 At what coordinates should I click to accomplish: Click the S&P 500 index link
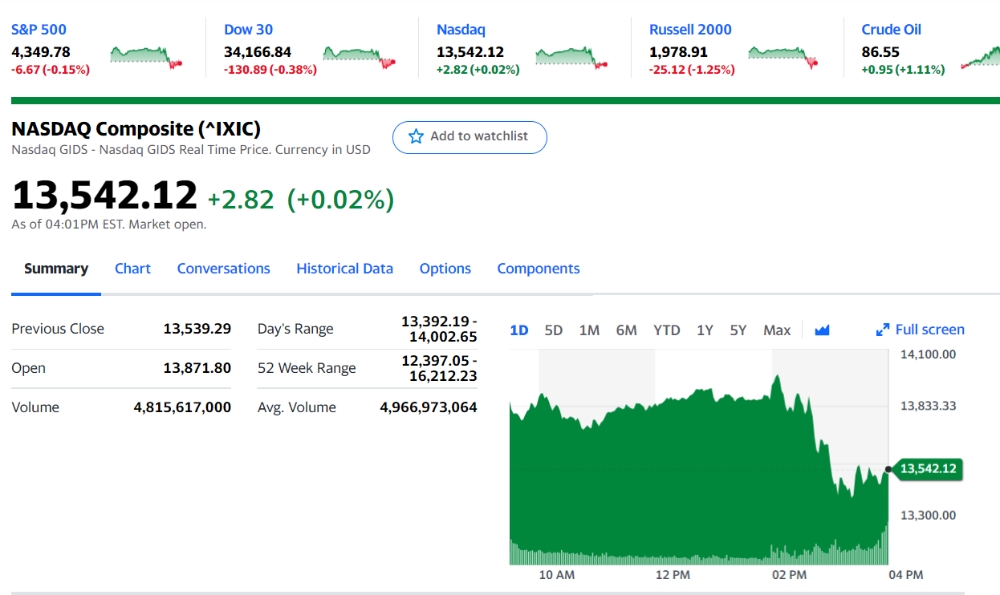(38, 29)
